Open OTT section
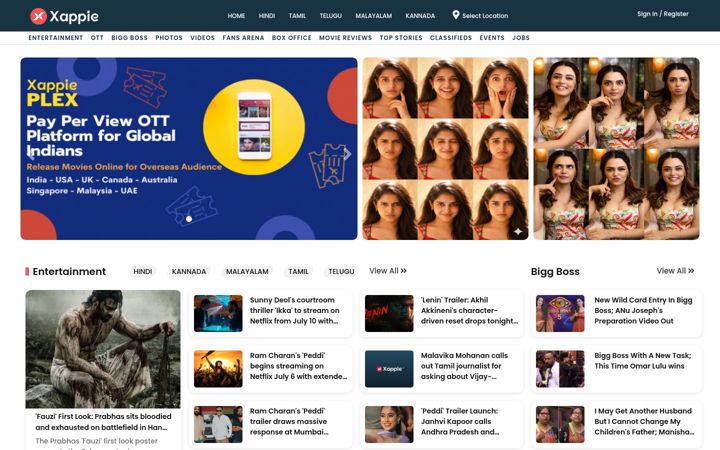 97,38
